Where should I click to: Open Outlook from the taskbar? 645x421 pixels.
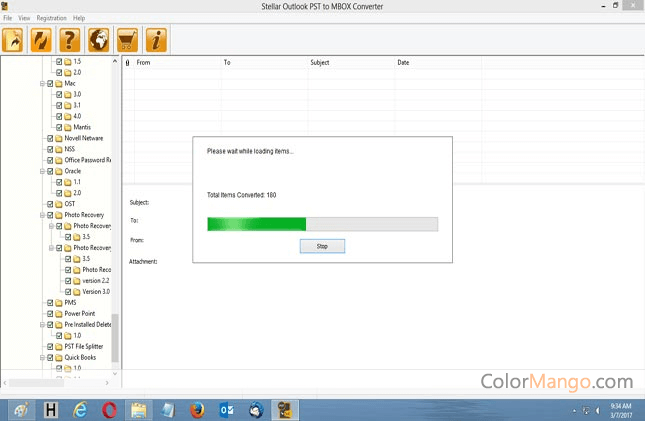click(226, 409)
